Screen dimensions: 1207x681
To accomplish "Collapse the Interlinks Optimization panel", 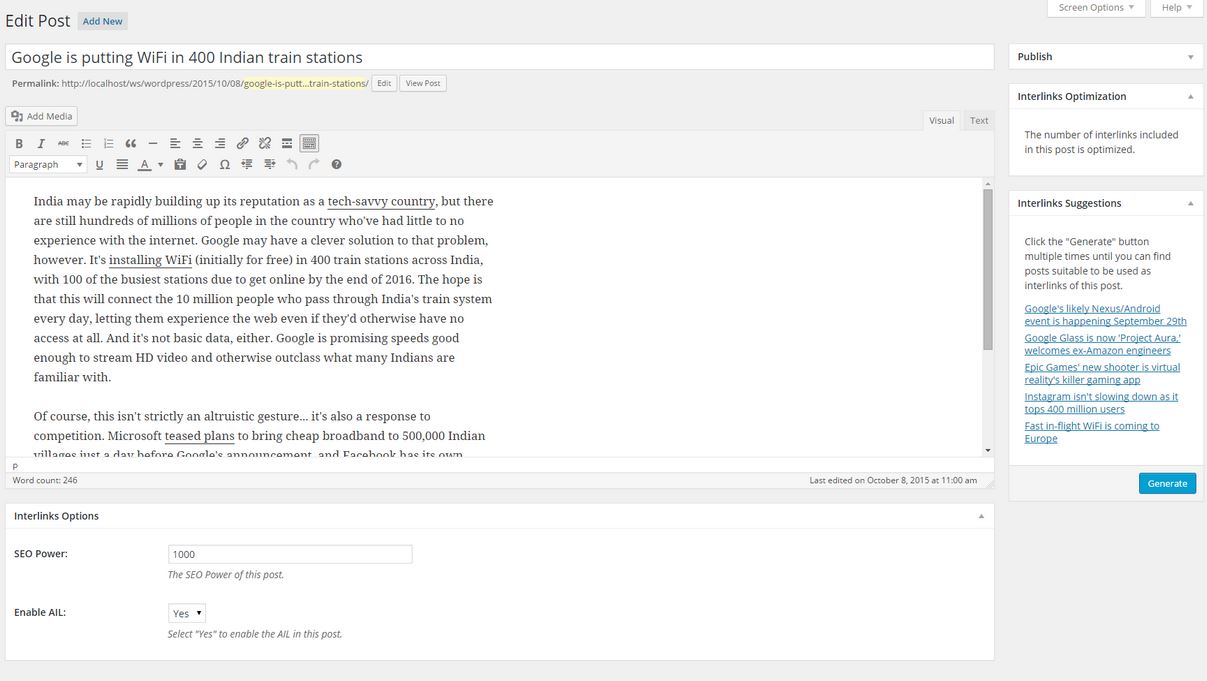I will coord(1190,97).
